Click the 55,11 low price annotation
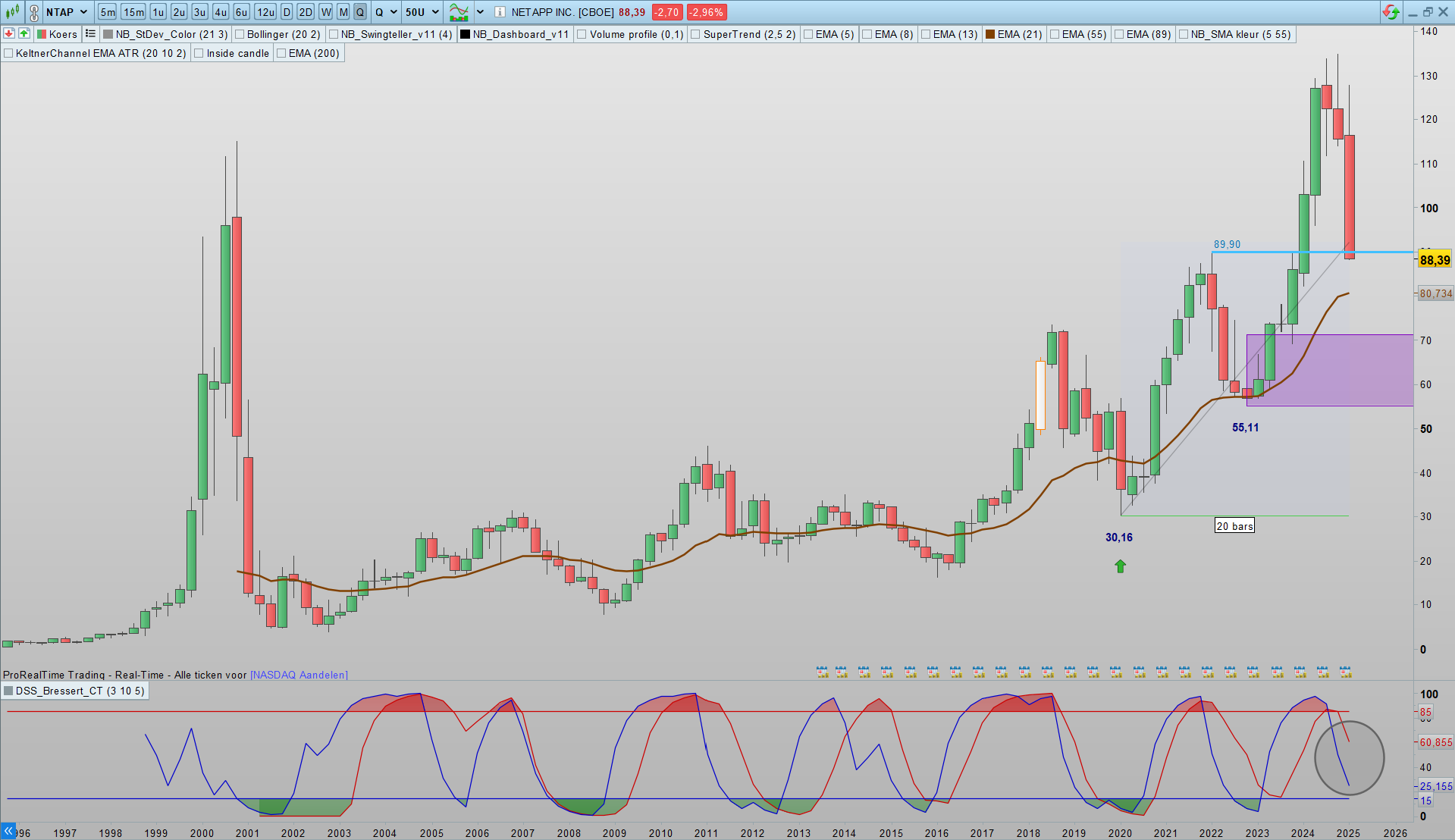Image resolution: width=1455 pixels, height=840 pixels. pyautogui.click(x=1245, y=428)
